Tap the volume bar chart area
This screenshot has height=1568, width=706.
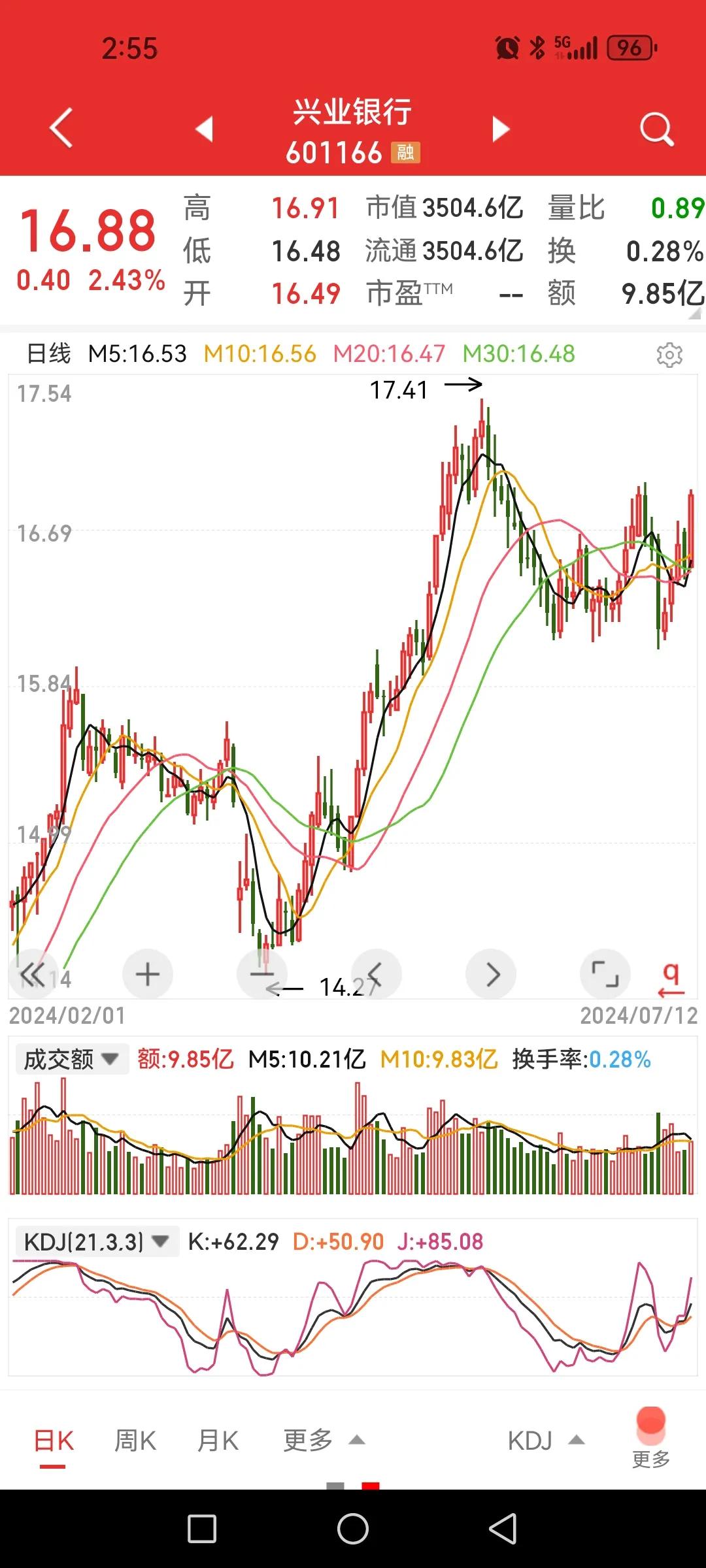[x=353, y=1137]
